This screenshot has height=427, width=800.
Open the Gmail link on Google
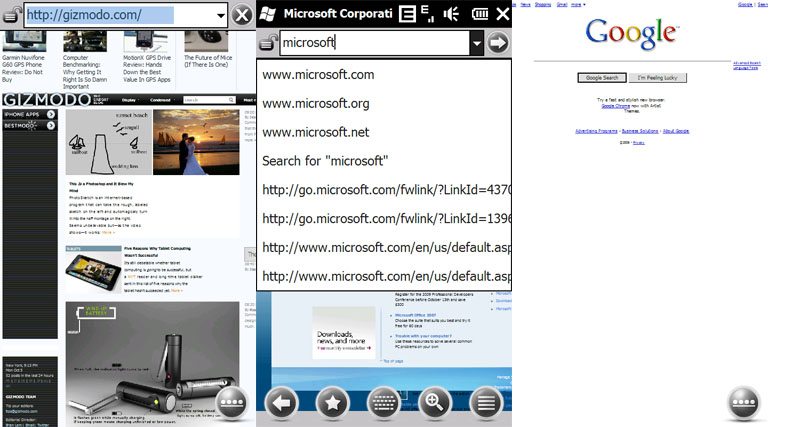(x=562, y=5)
